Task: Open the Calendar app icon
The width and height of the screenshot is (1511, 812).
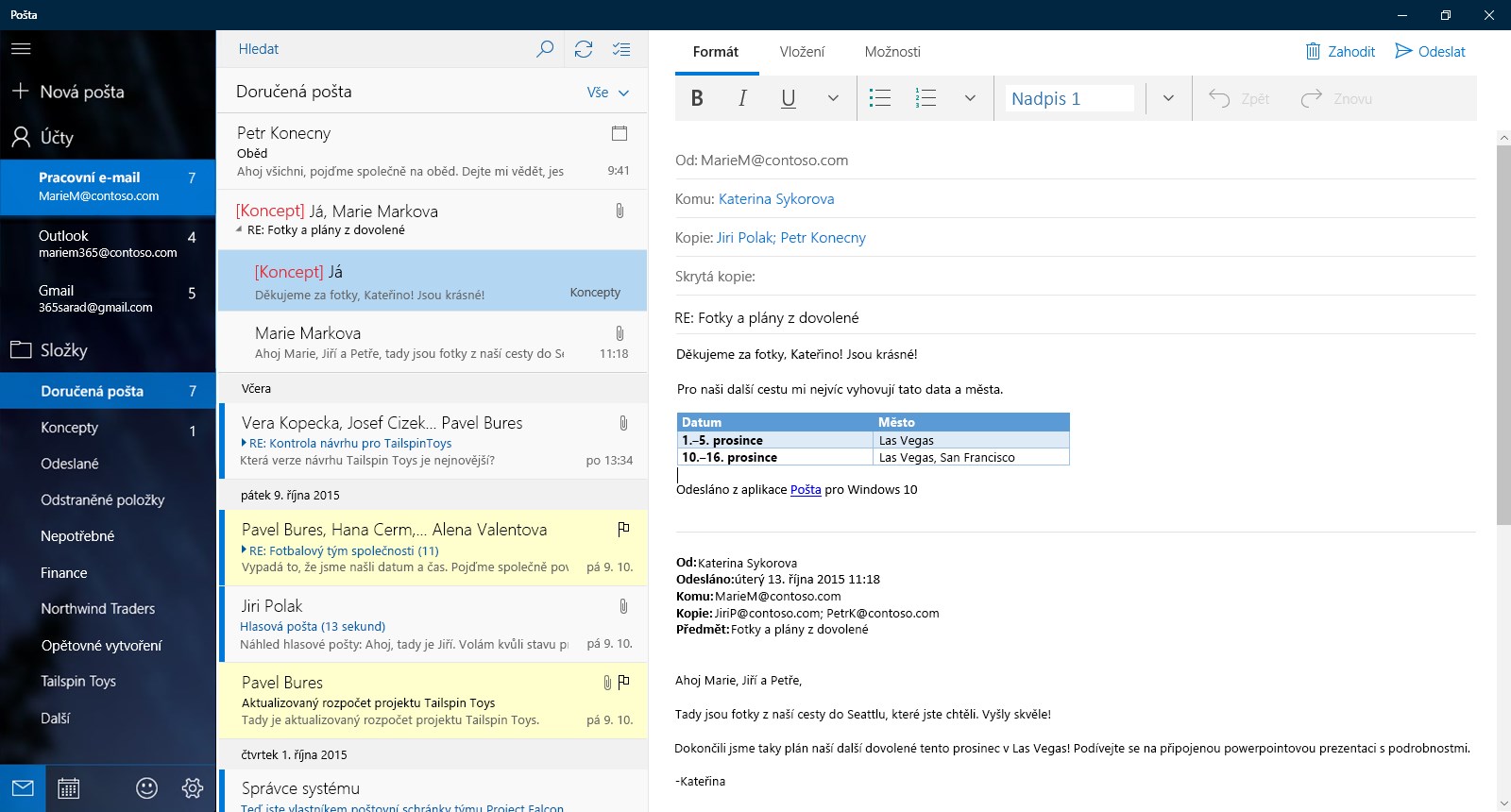Action: coord(68,788)
